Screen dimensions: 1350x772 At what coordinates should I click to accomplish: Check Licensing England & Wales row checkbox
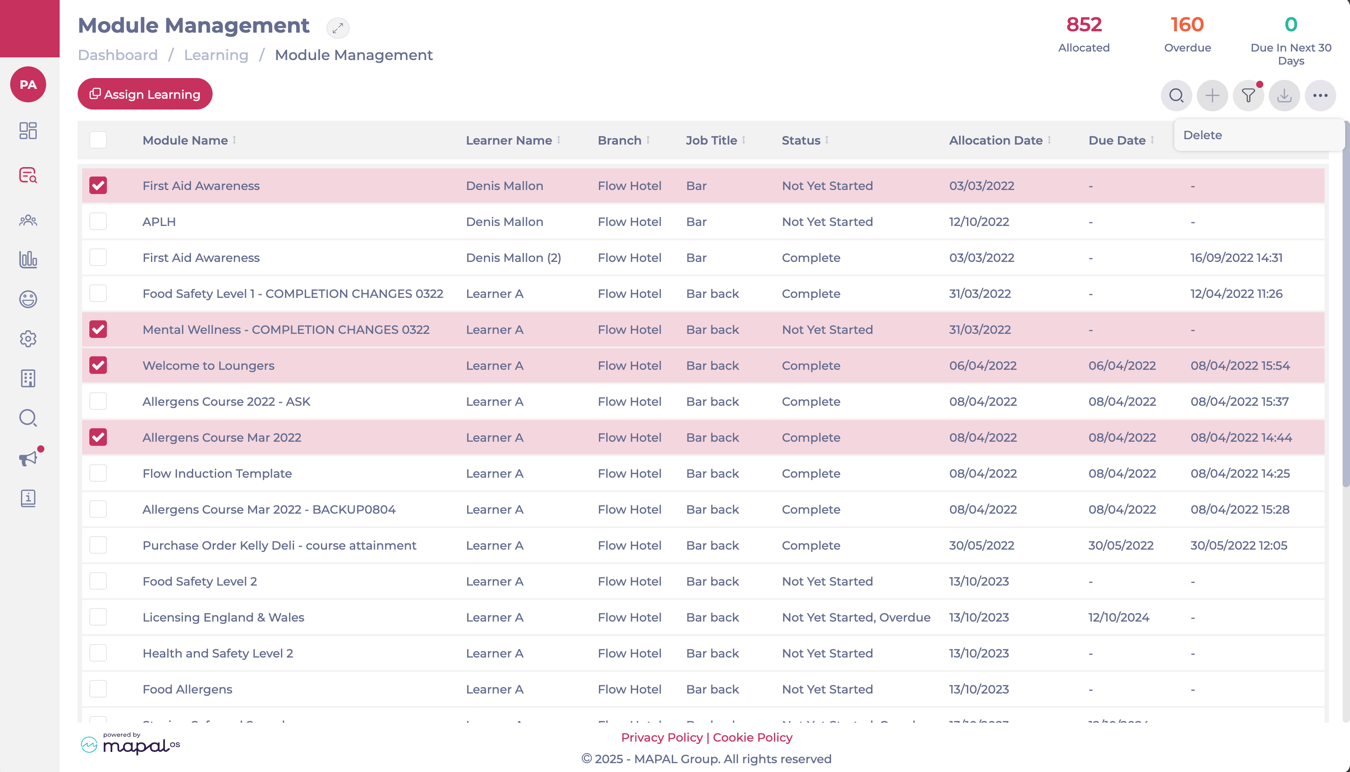[98, 617]
